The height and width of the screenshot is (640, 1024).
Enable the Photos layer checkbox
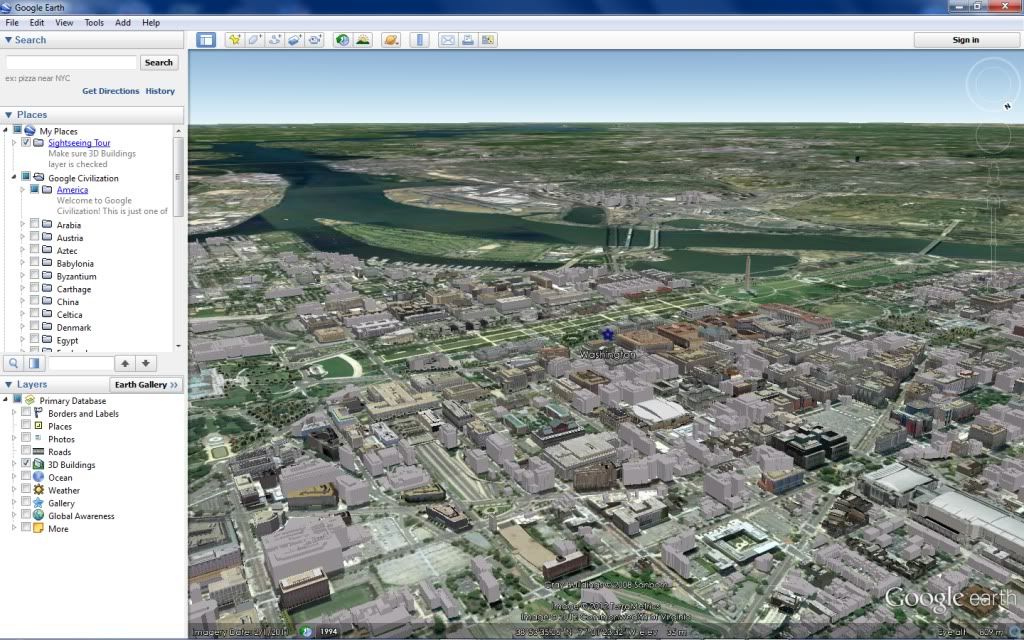pyautogui.click(x=26, y=438)
